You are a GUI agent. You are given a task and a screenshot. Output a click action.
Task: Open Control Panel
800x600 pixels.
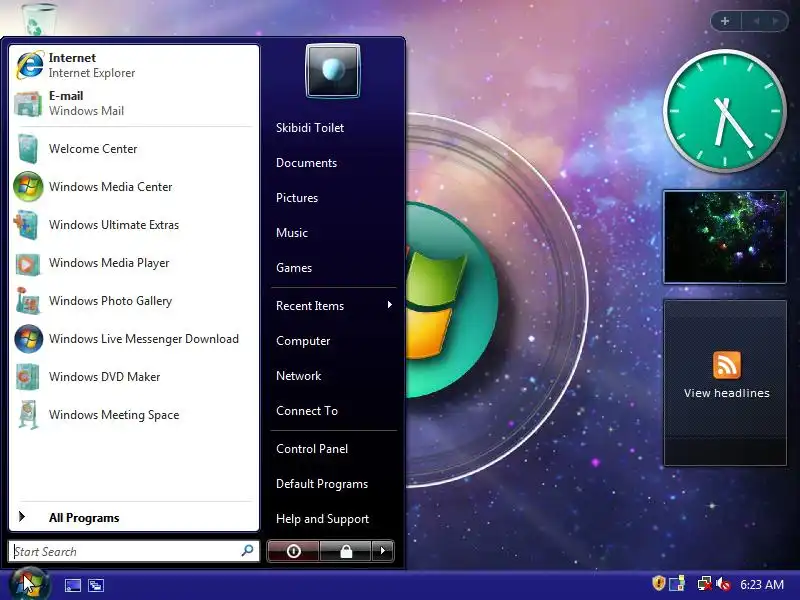(x=312, y=449)
